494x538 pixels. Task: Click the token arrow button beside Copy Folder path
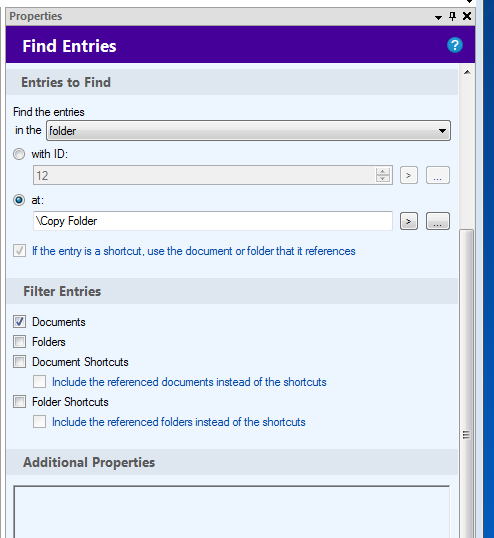pos(409,221)
